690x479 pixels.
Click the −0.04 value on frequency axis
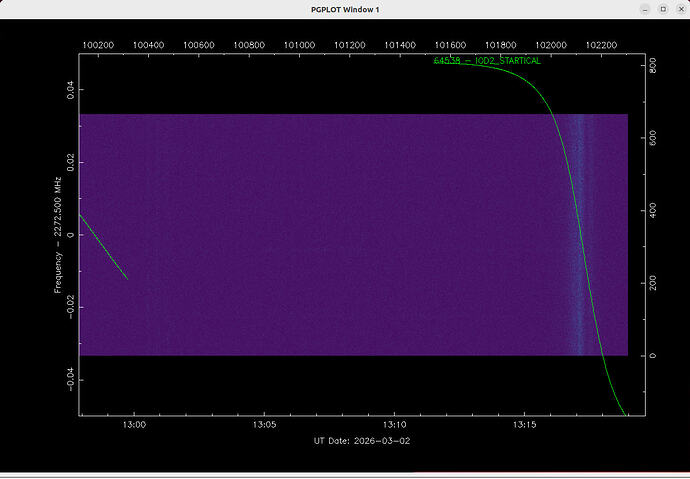pyautogui.click(x=70, y=377)
